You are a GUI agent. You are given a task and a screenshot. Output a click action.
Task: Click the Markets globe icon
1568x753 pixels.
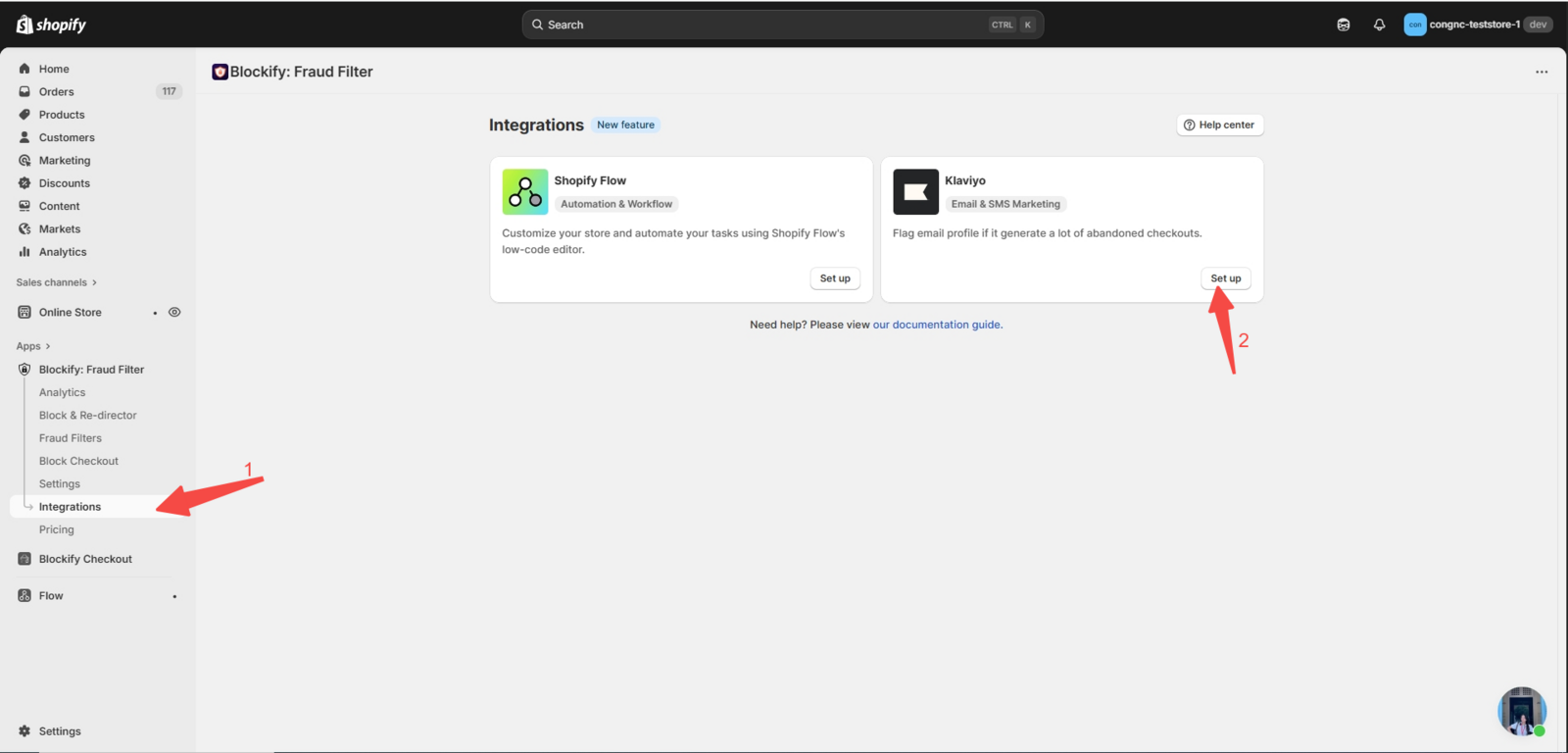coord(24,228)
